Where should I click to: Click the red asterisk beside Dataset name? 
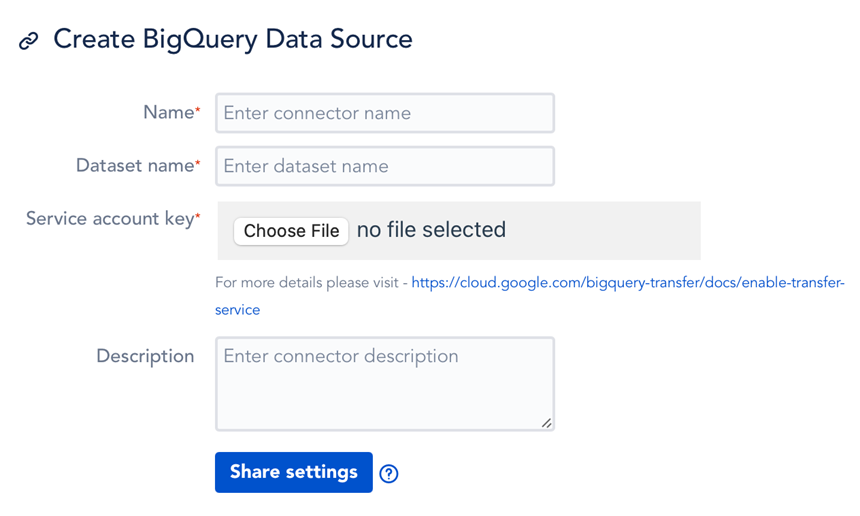(198, 163)
